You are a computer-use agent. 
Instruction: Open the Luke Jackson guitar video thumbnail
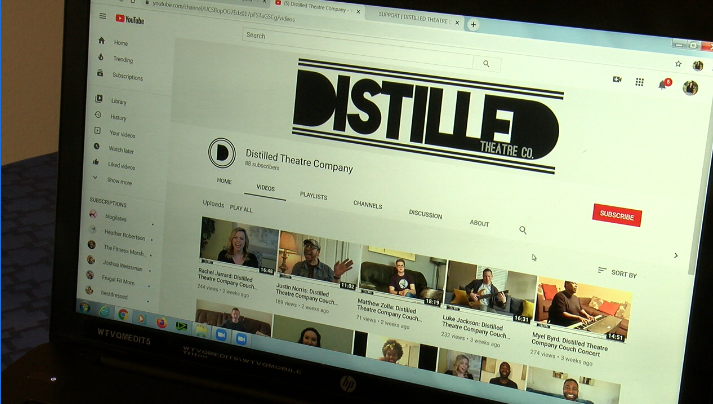pos(490,292)
